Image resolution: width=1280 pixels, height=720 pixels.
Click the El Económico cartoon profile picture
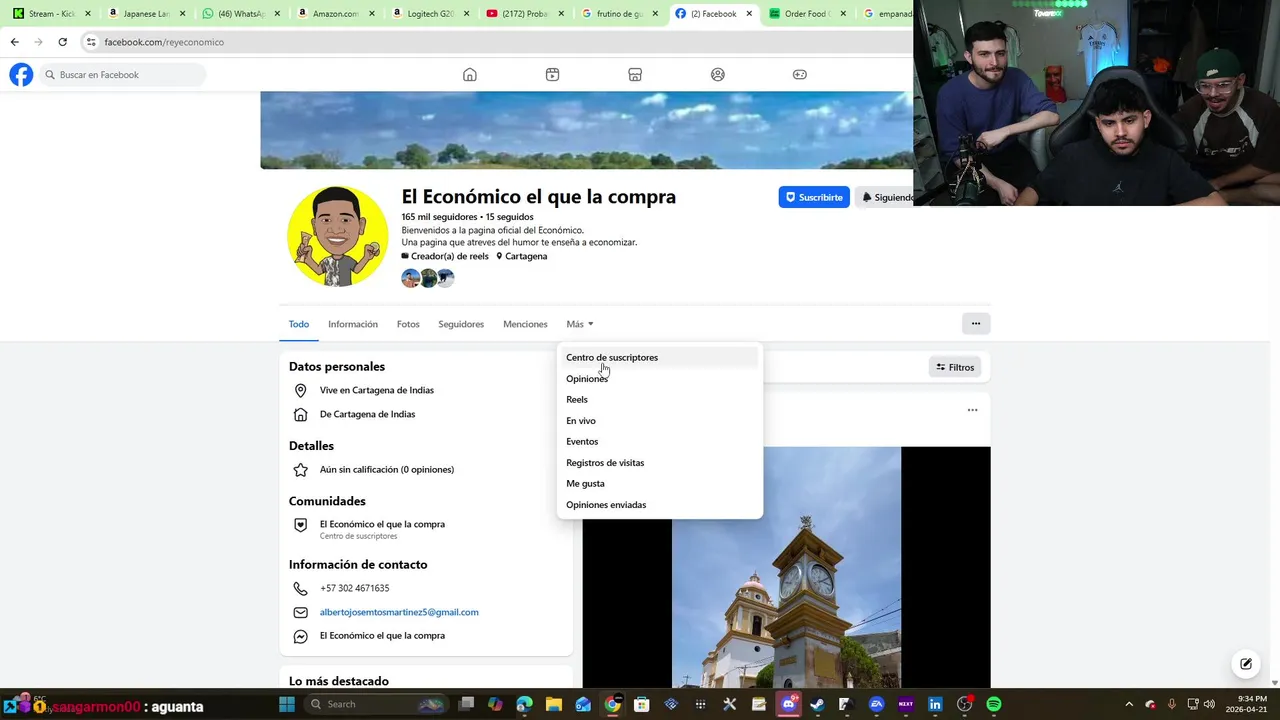338,236
